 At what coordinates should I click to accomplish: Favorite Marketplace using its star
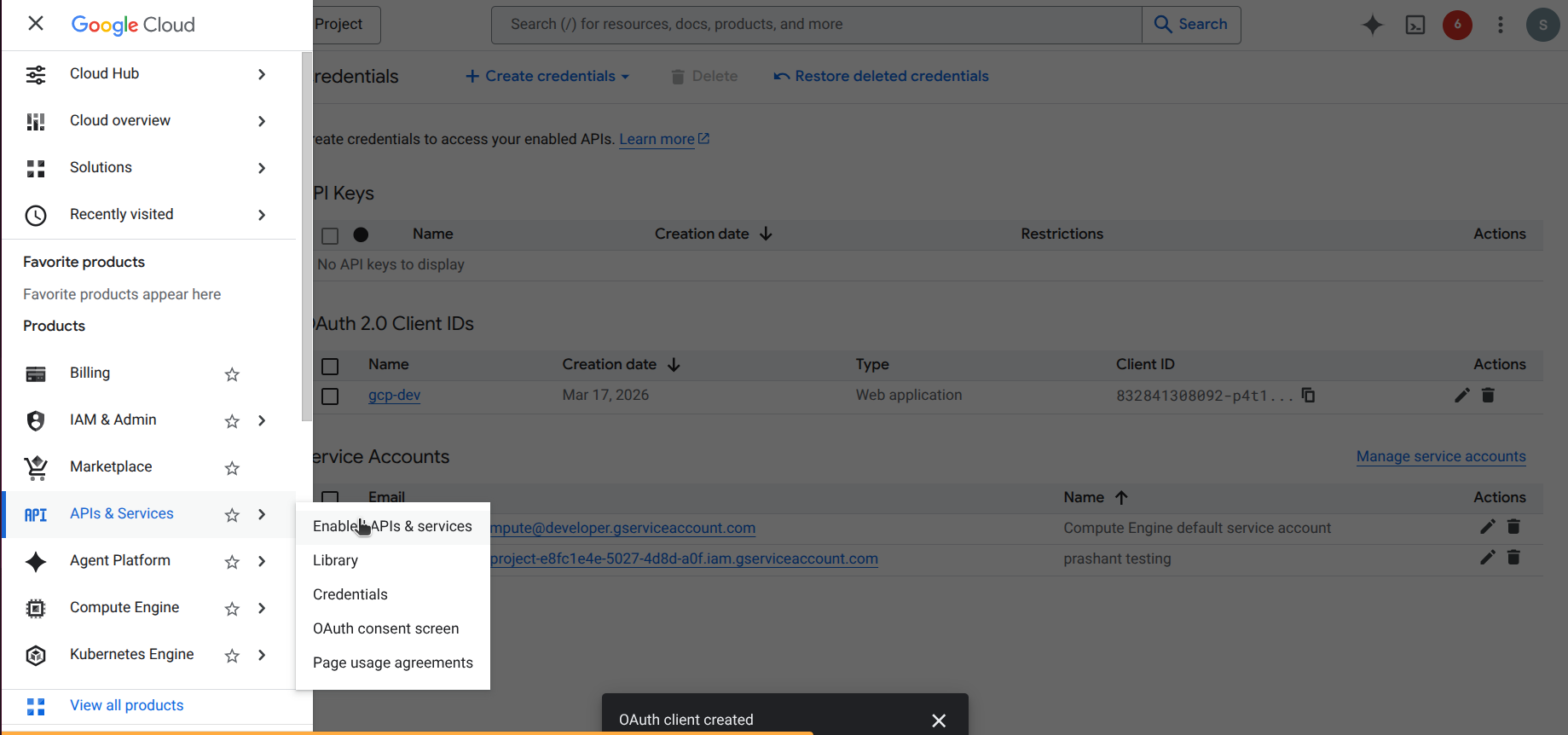coord(232,468)
